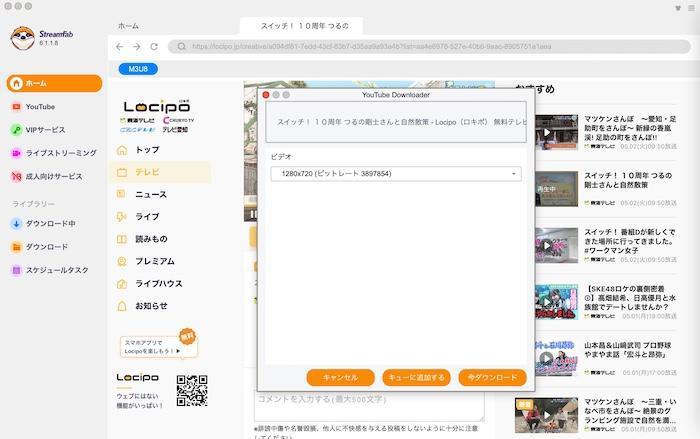Click the M3U8 badge button
Viewport: 700px width, 439px height.
coord(138,69)
